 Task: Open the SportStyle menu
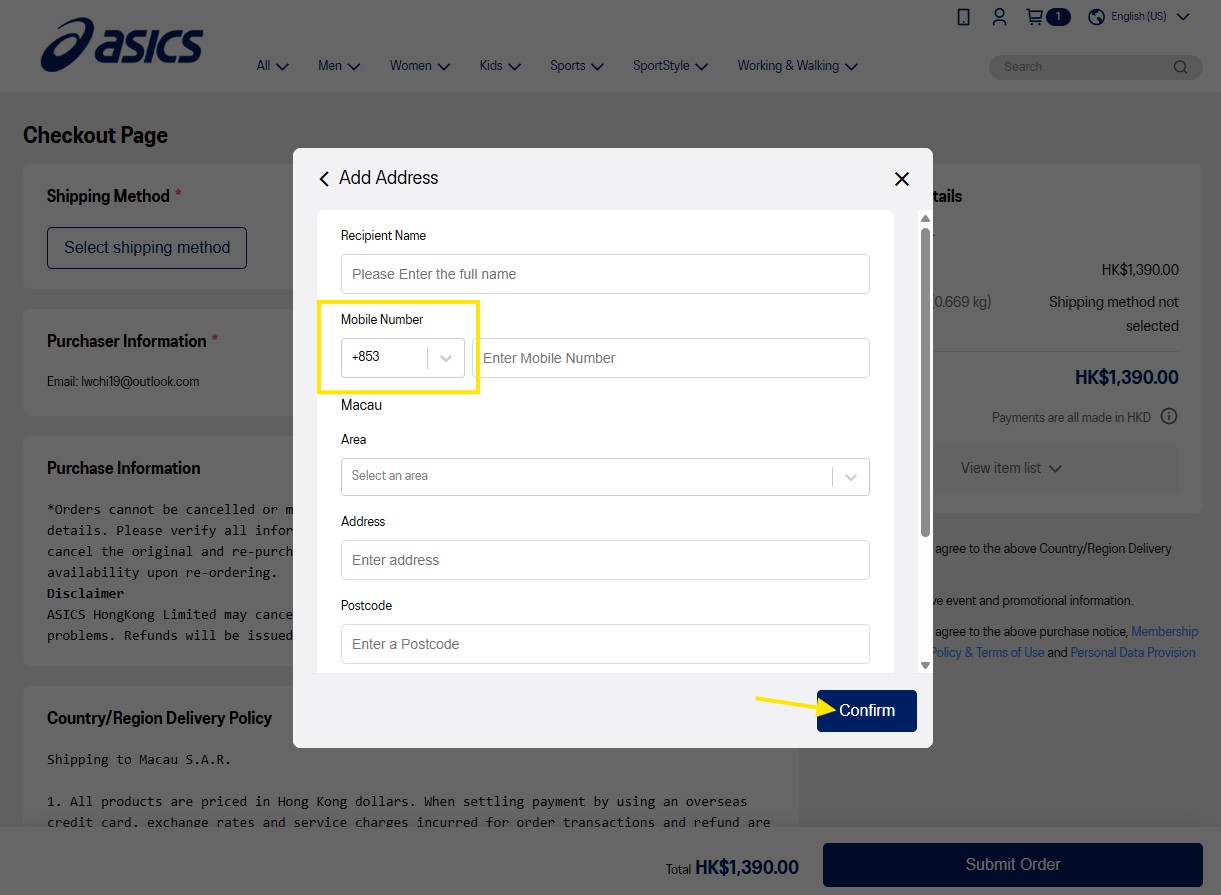pos(670,66)
